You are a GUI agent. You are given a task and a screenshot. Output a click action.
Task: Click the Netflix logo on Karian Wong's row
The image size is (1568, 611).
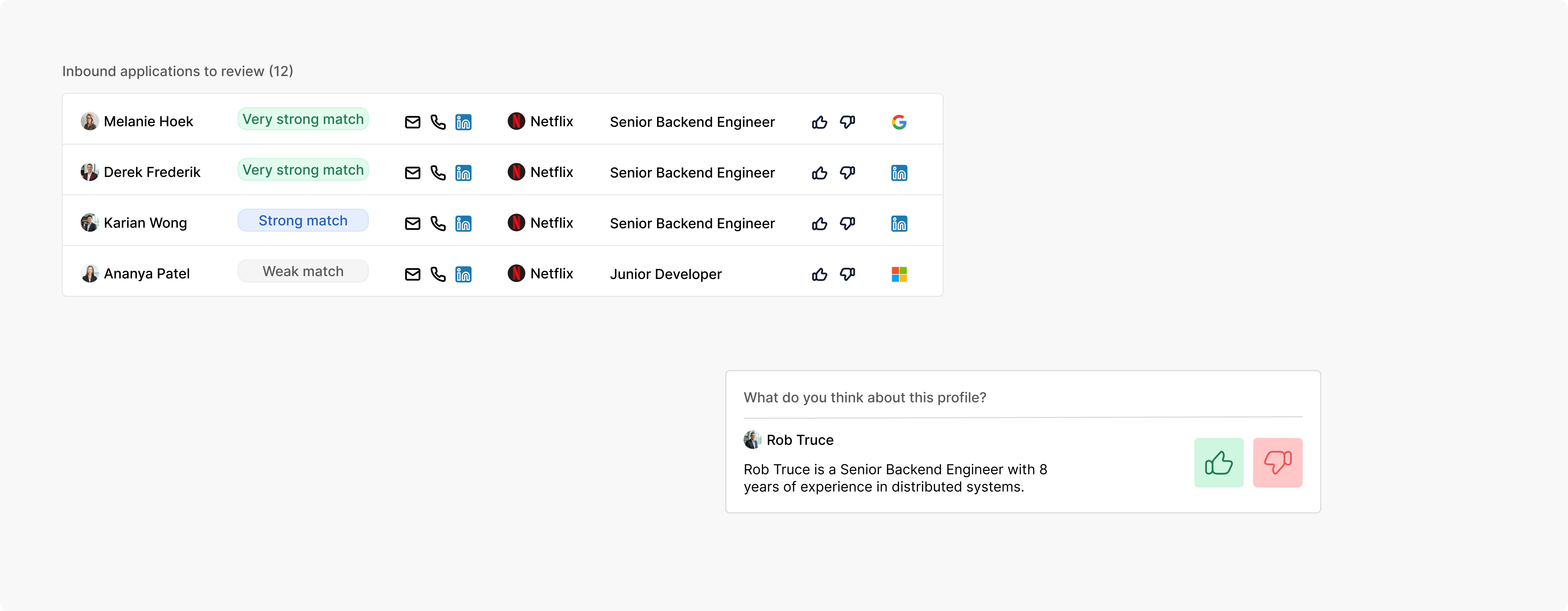pyautogui.click(x=516, y=223)
